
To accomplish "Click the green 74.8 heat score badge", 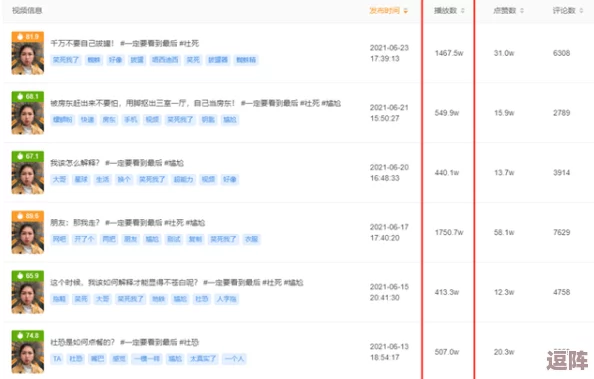I will 28,335.
